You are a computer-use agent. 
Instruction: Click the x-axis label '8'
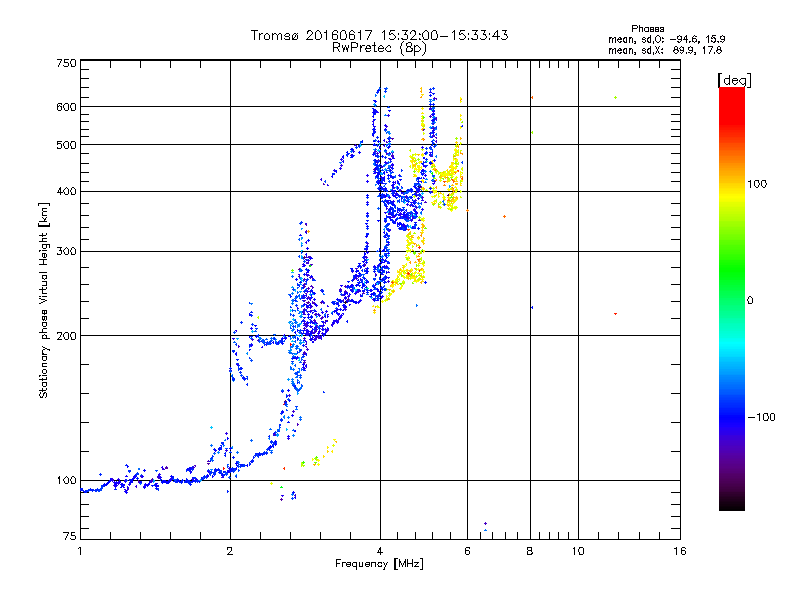[x=530, y=551]
